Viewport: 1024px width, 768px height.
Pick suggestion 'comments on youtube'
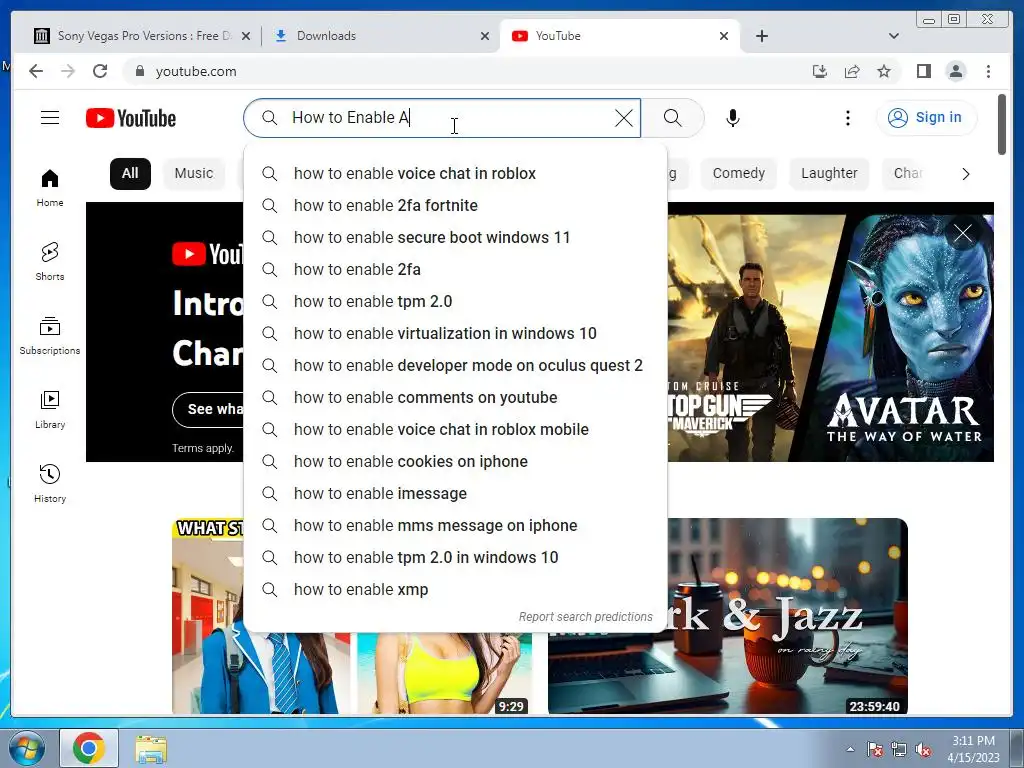click(x=455, y=398)
